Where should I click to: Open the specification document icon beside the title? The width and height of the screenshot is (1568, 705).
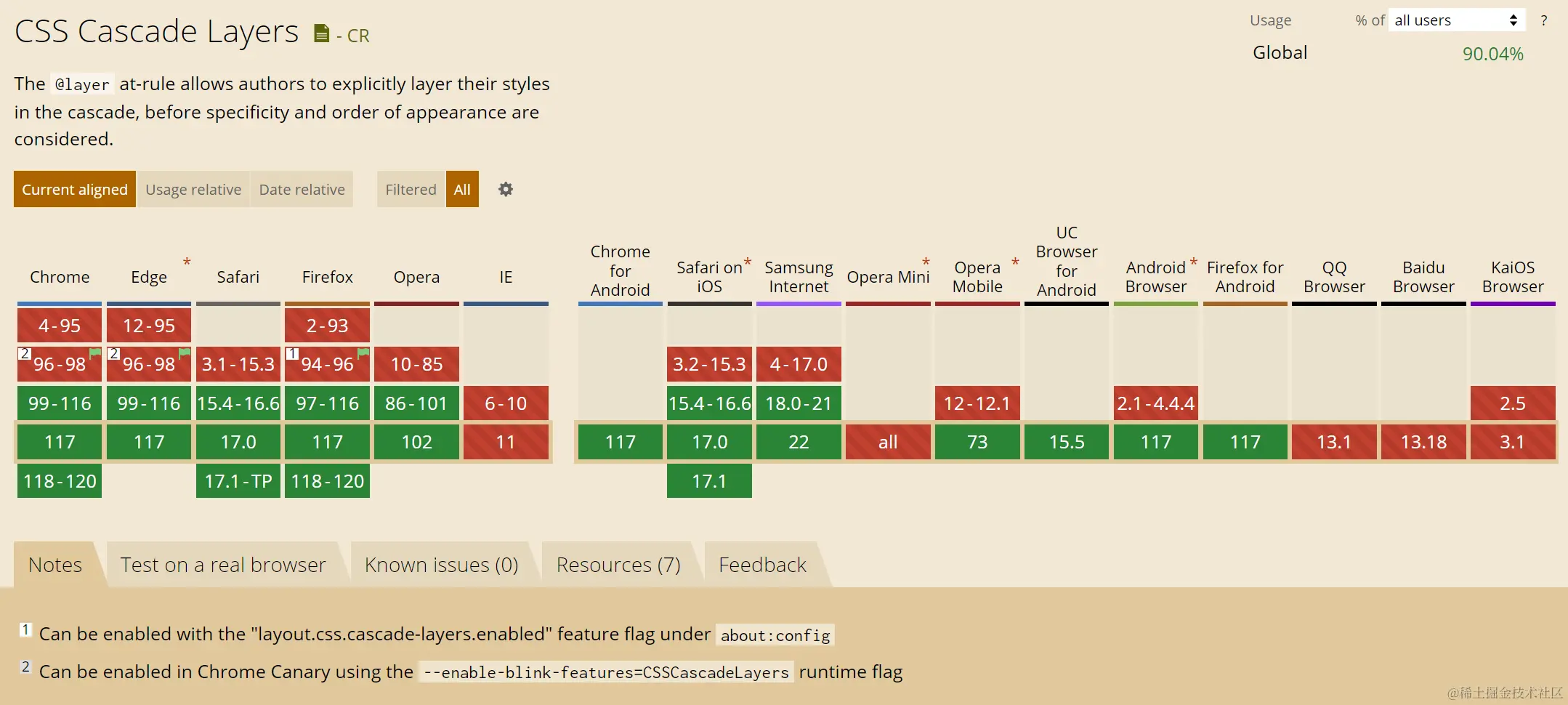[321, 33]
